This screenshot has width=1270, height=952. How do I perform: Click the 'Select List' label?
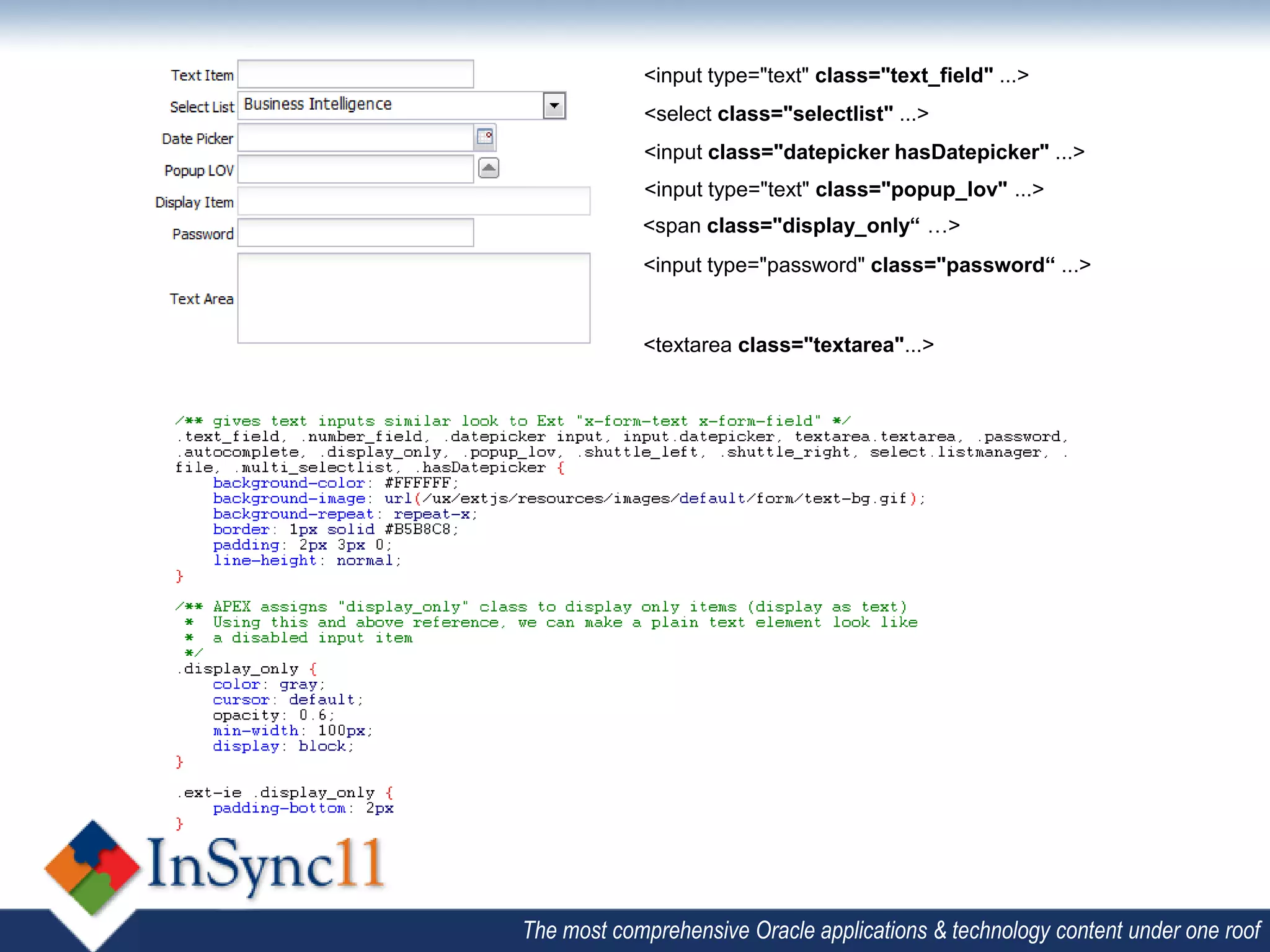click(202, 107)
